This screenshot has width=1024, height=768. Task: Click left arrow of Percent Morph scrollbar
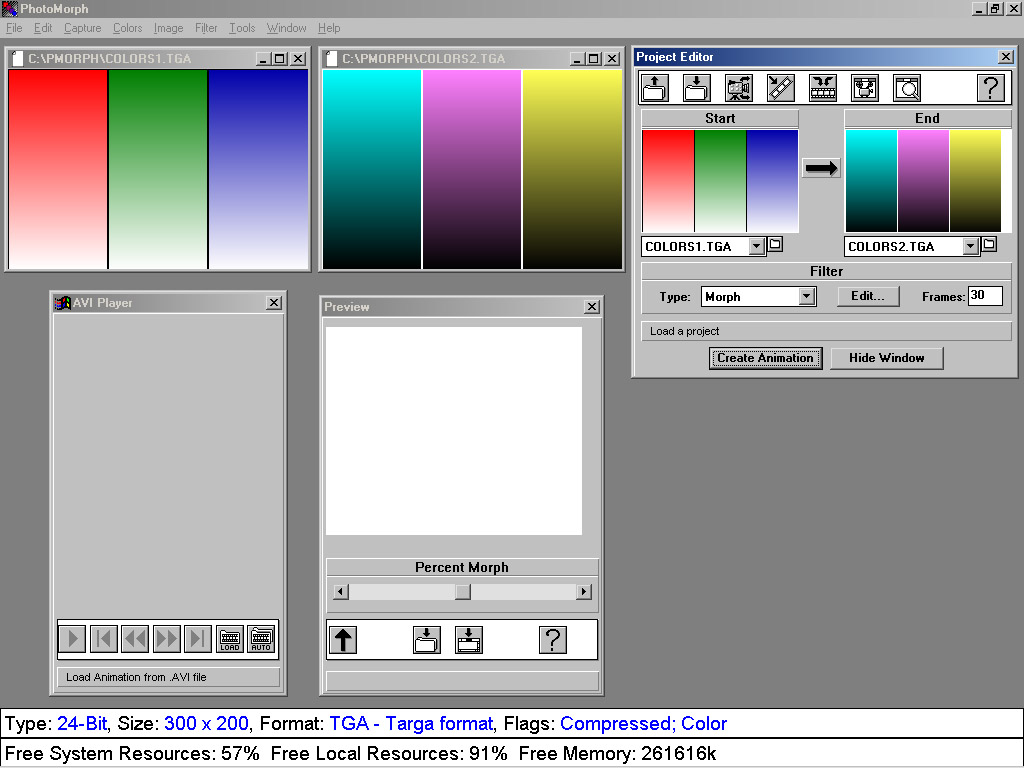(340, 592)
